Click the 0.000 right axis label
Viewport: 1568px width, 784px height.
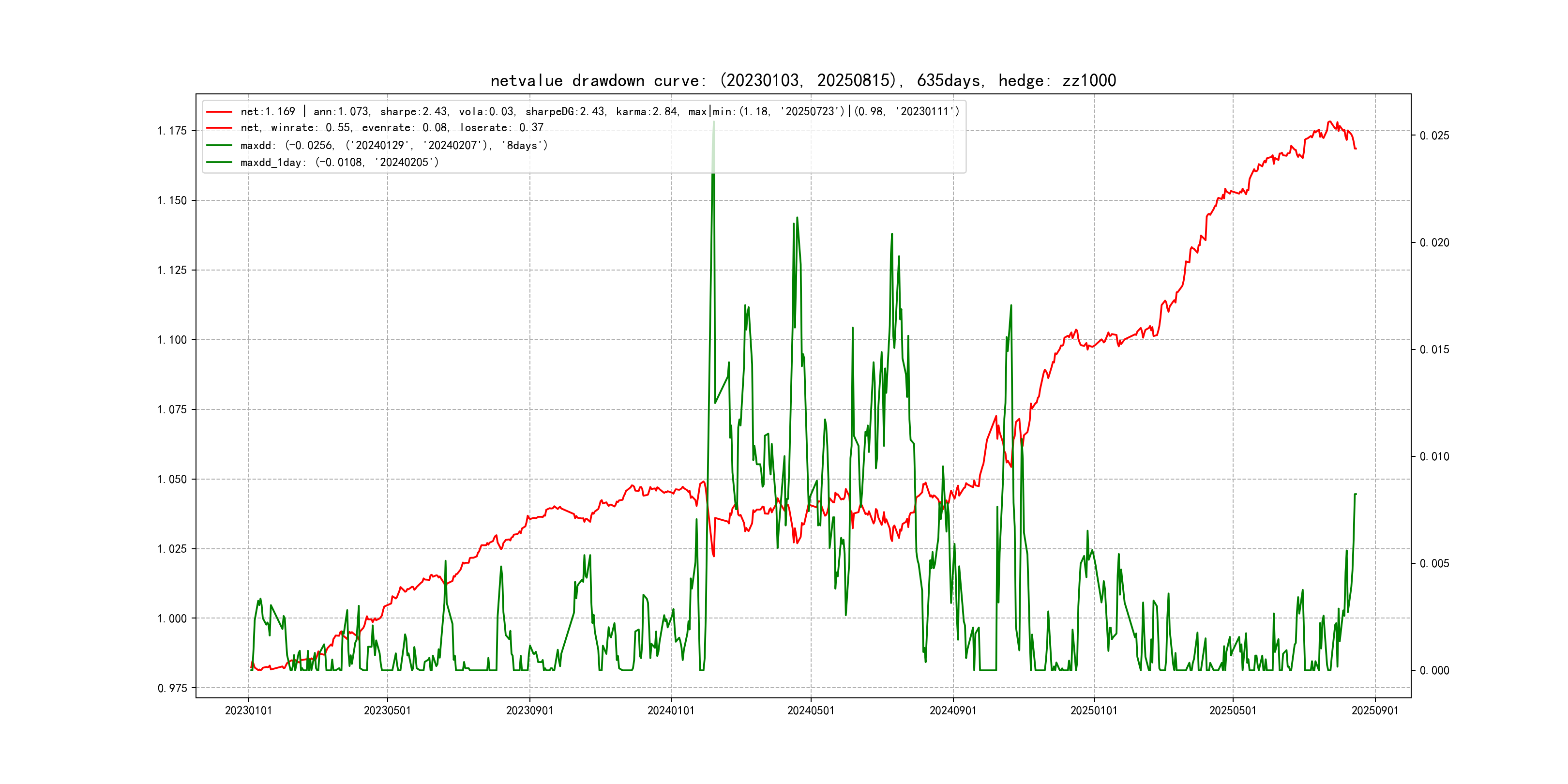[x=1434, y=671]
